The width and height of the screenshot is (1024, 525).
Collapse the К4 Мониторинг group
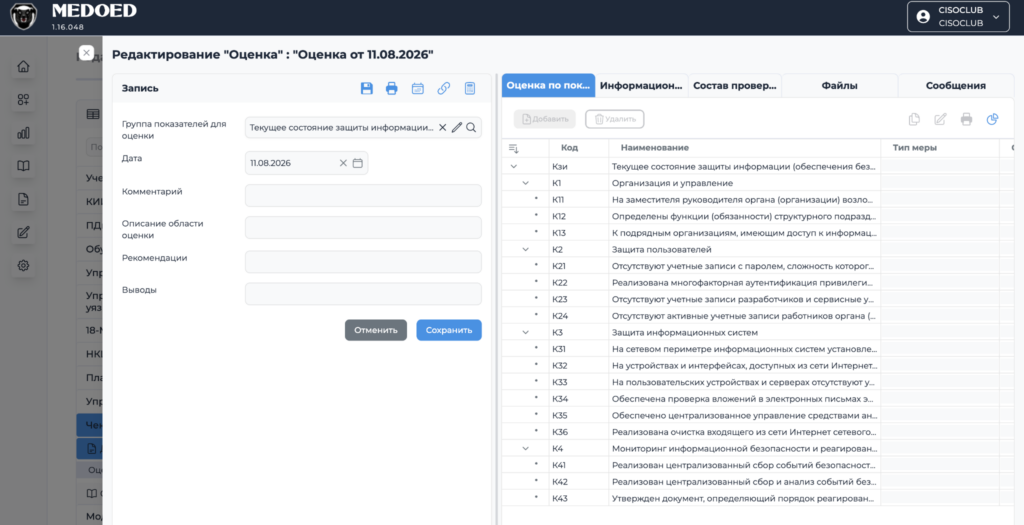click(525, 449)
